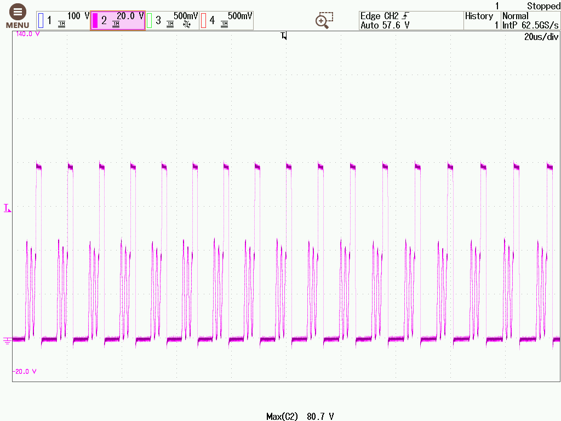Click the rising edge slope symbol
The height and width of the screenshot is (421, 561).
(405, 16)
